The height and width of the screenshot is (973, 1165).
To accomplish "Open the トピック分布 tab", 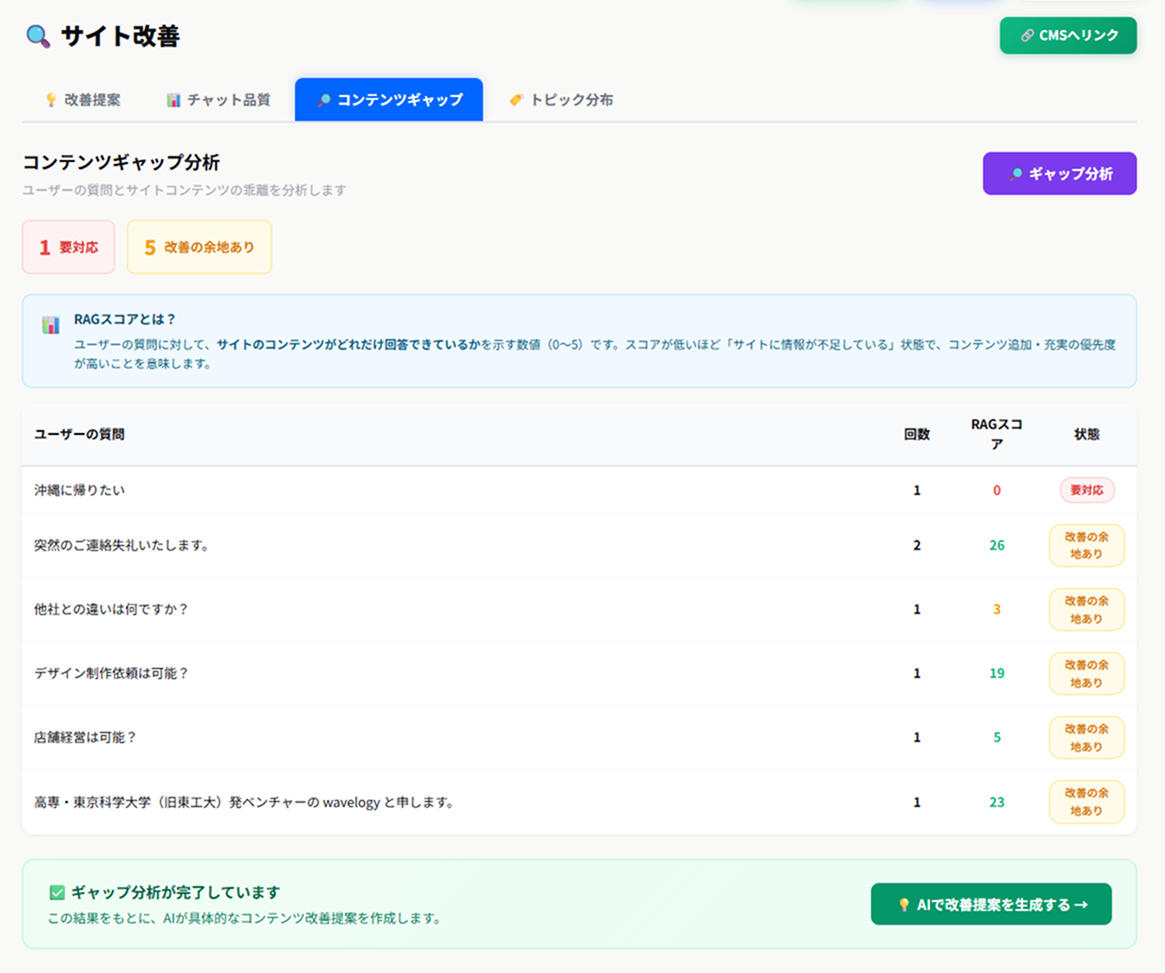I will [561, 100].
